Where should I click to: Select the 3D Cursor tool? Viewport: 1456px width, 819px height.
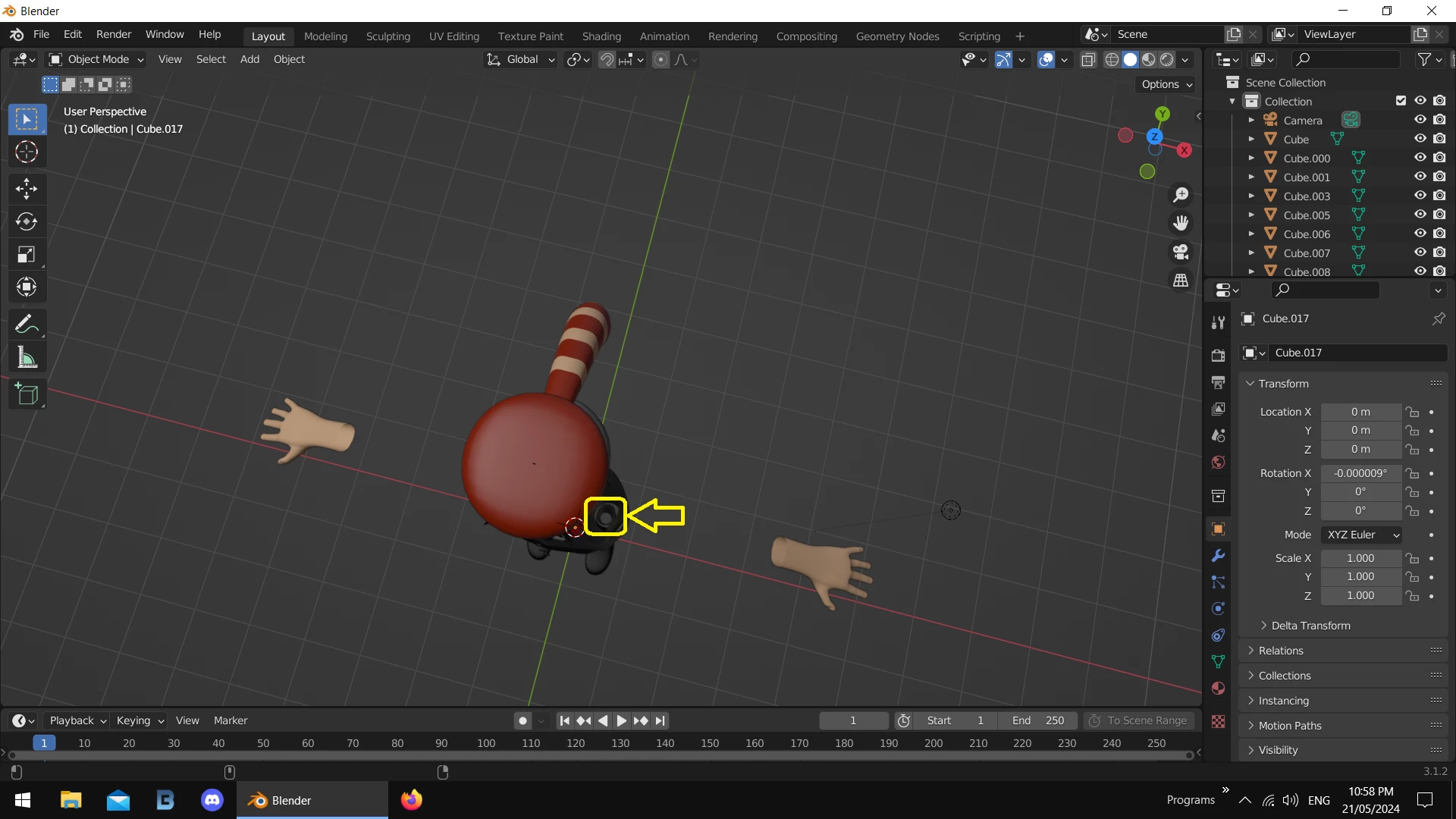pos(27,152)
